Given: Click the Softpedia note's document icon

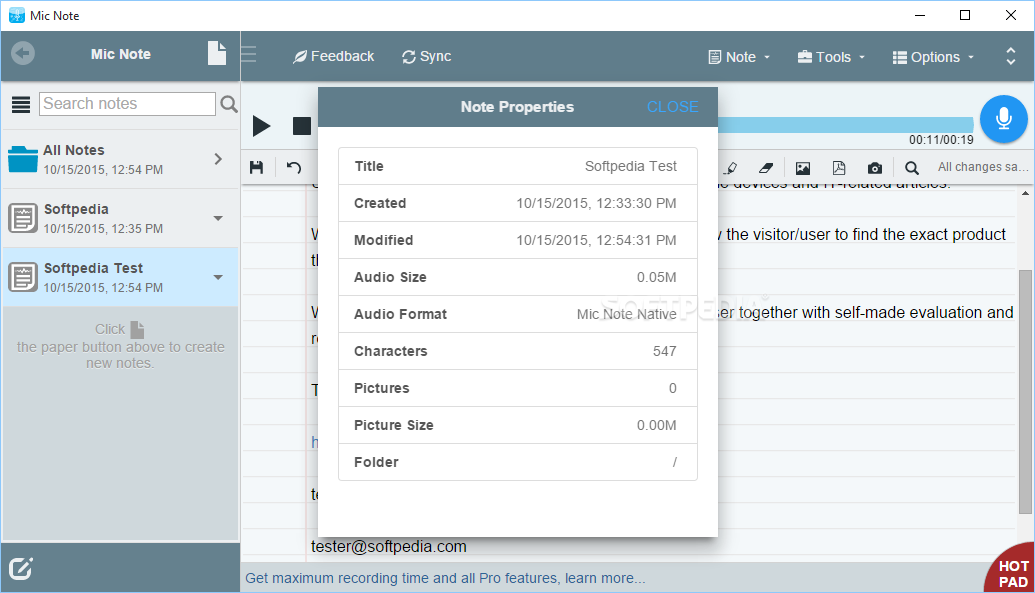Looking at the screenshot, I should 23,218.
